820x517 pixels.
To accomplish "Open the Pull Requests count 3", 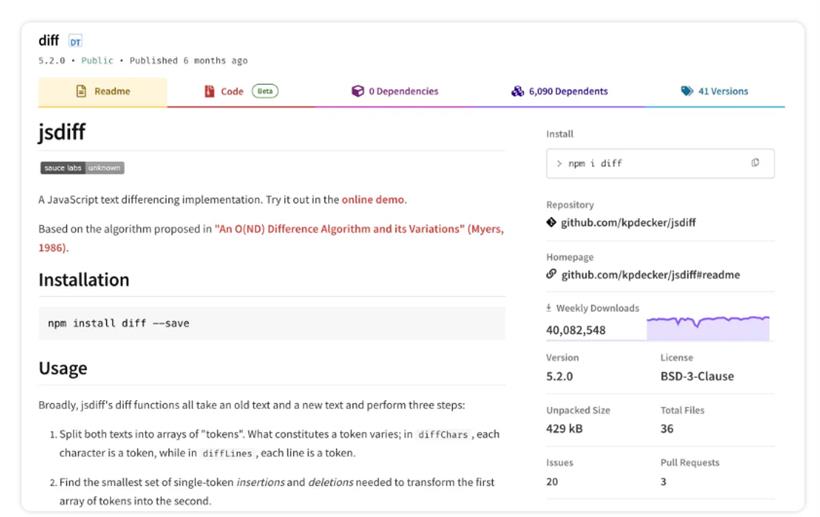I will coord(664,481).
